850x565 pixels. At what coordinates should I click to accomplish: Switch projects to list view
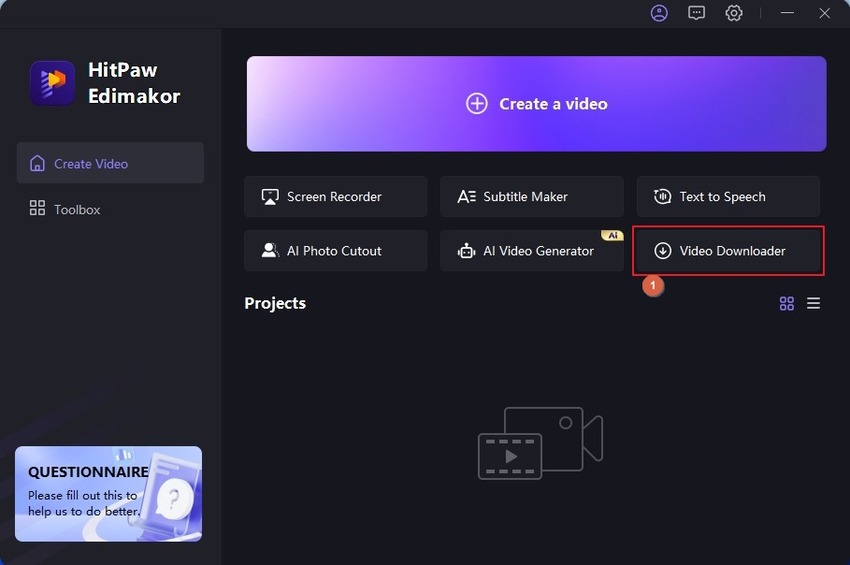point(813,303)
